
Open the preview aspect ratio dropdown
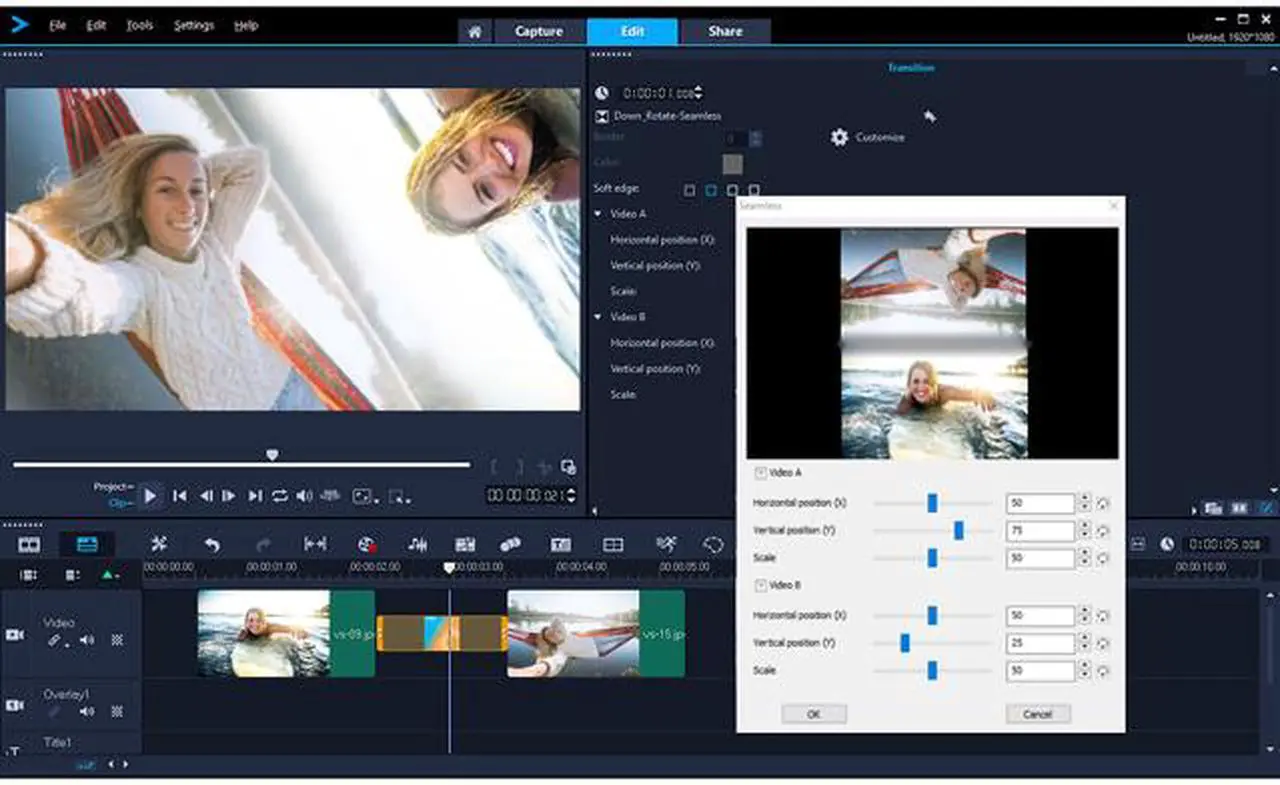coord(365,496)
